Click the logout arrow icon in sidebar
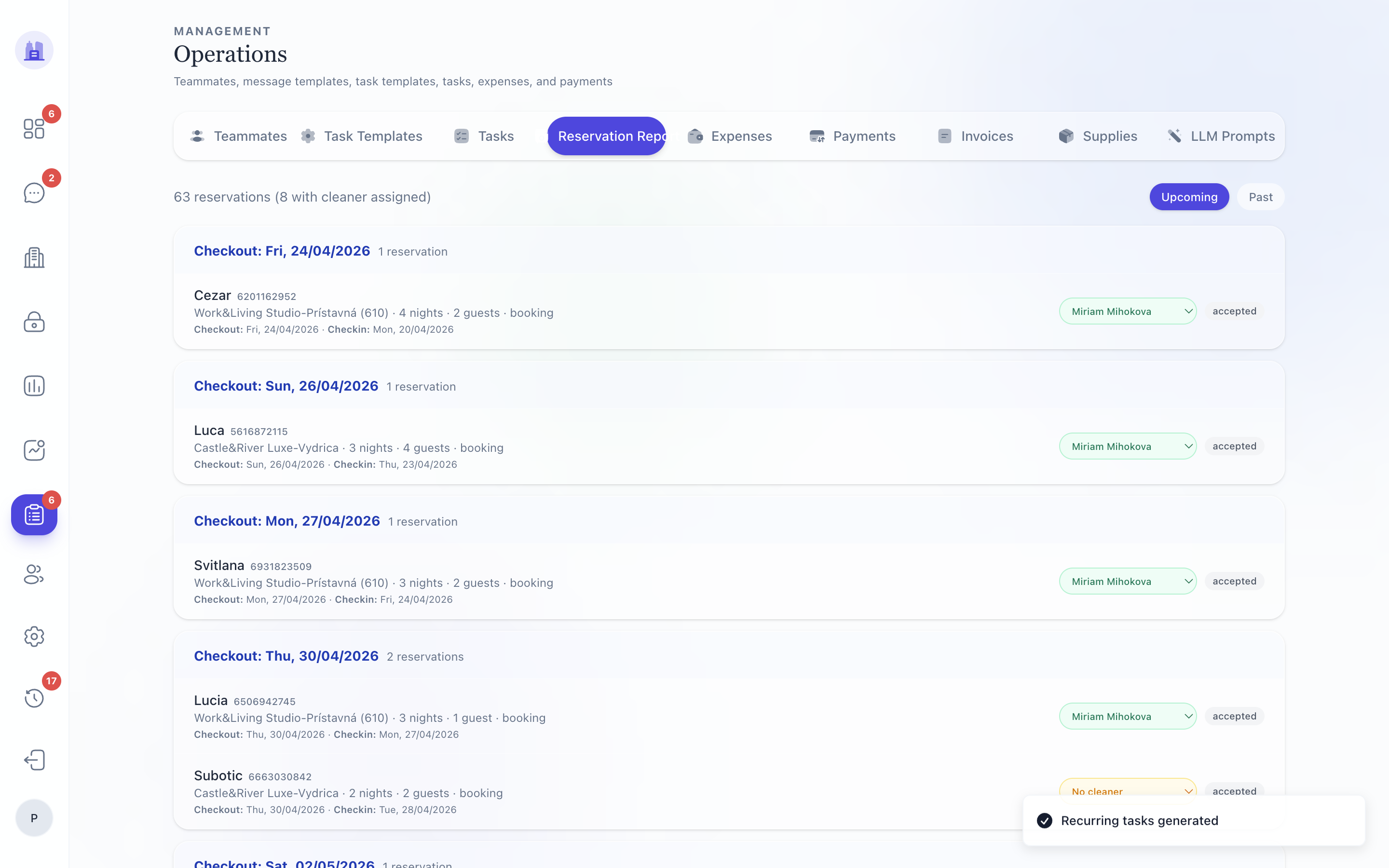1389x868 pixels. 34,760
